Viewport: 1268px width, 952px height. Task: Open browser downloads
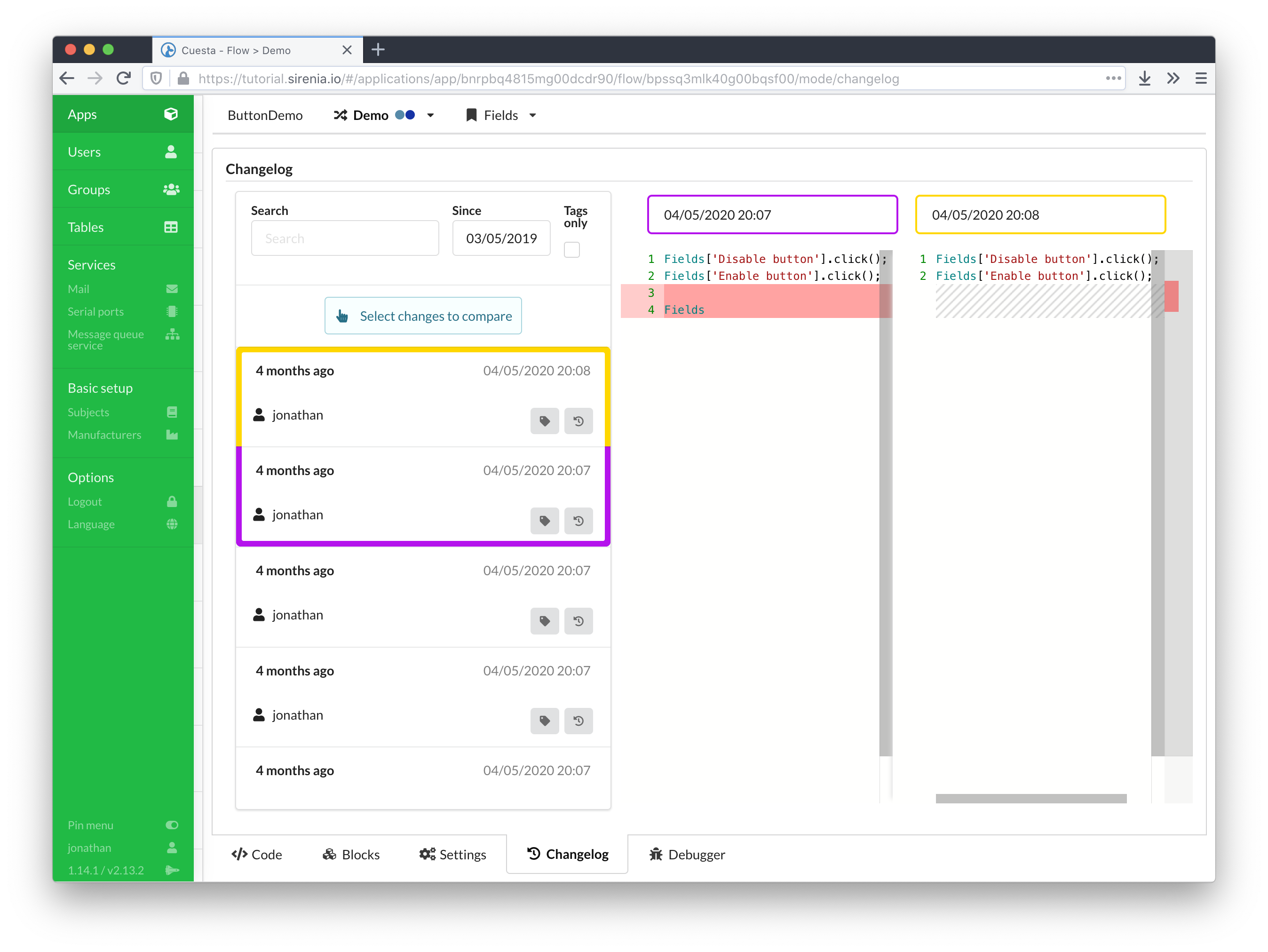[1144, 79]
